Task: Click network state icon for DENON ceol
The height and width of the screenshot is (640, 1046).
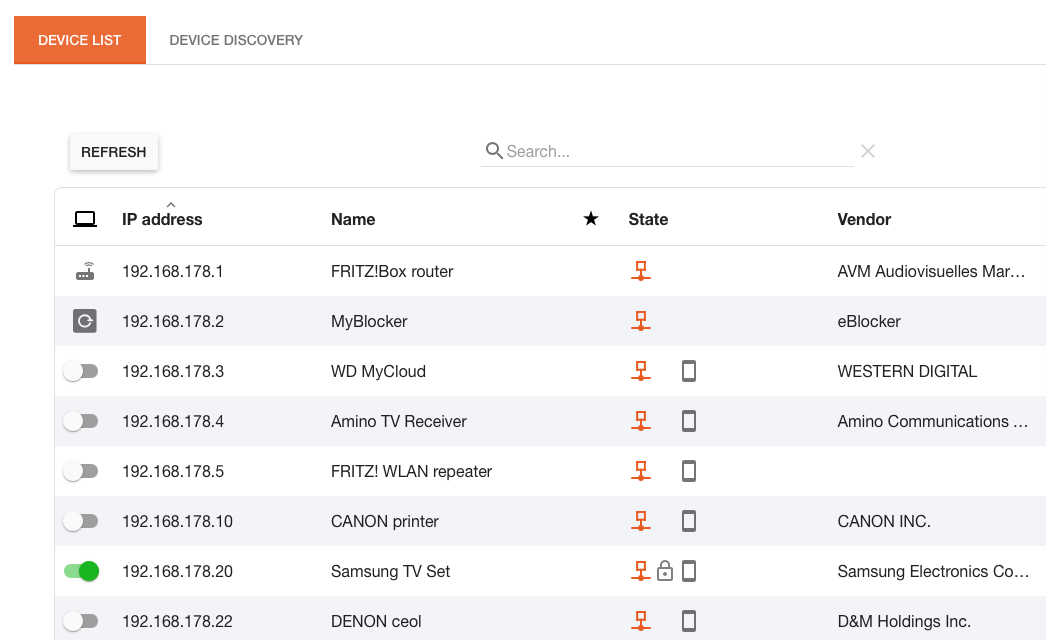Action: (640, 621)
